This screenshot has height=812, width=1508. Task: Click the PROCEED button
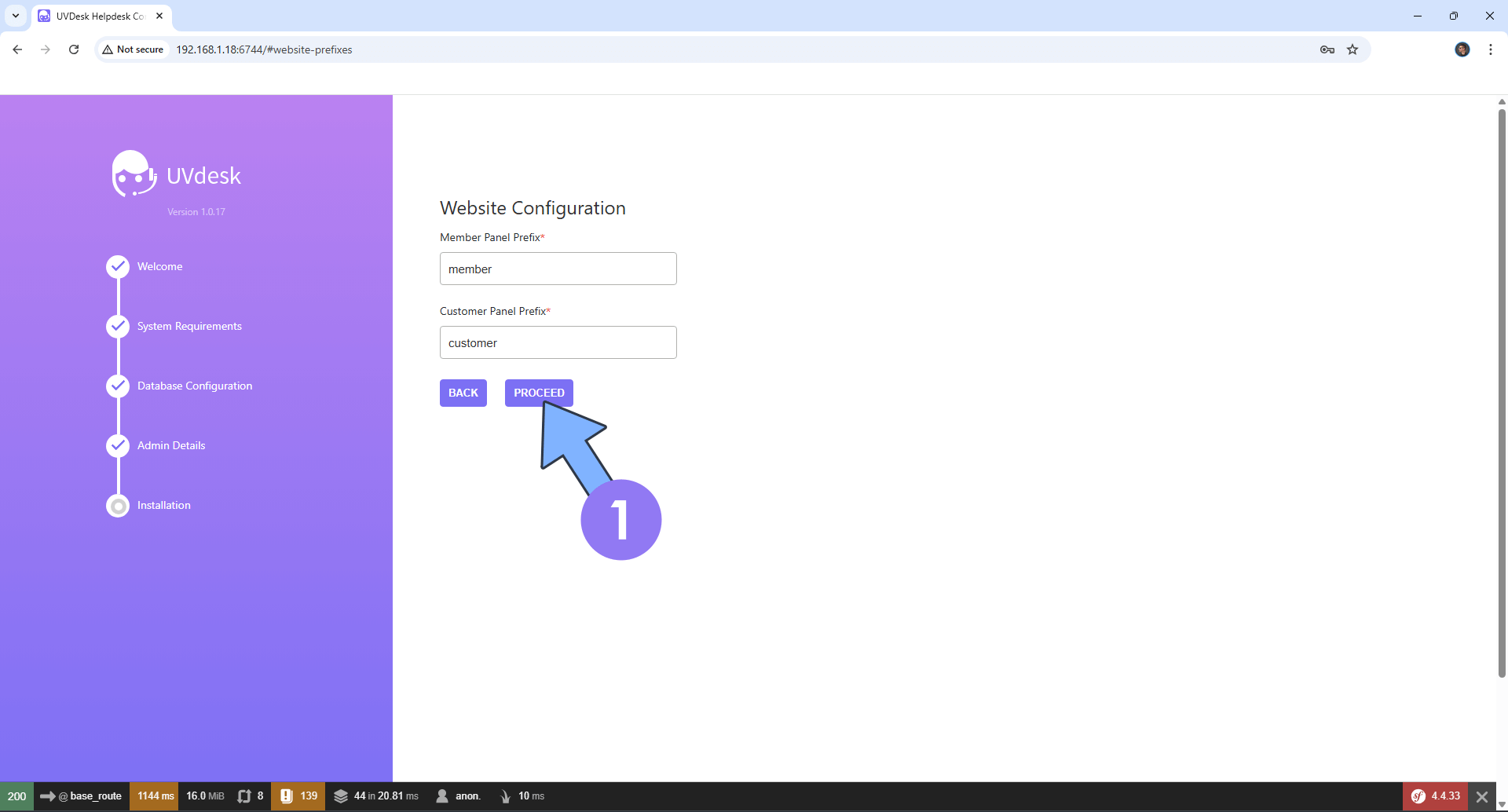click(x=539, y=393)
